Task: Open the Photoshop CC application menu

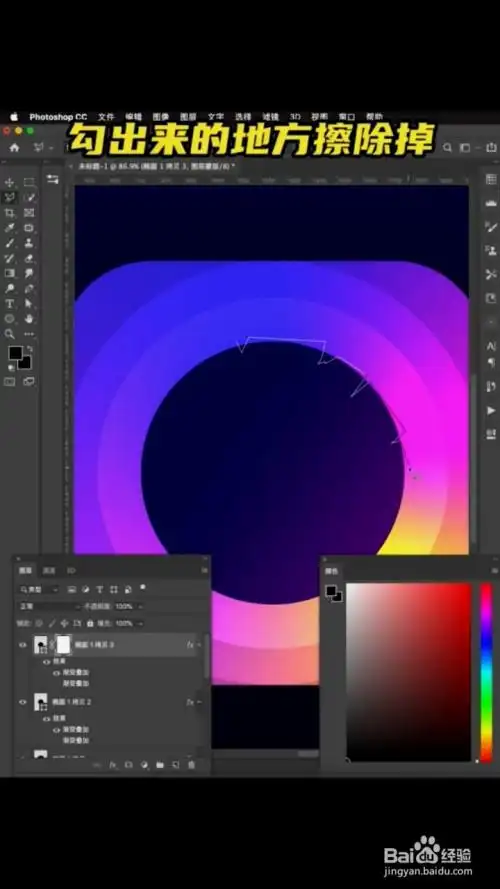Action: [x=58, y=117]
